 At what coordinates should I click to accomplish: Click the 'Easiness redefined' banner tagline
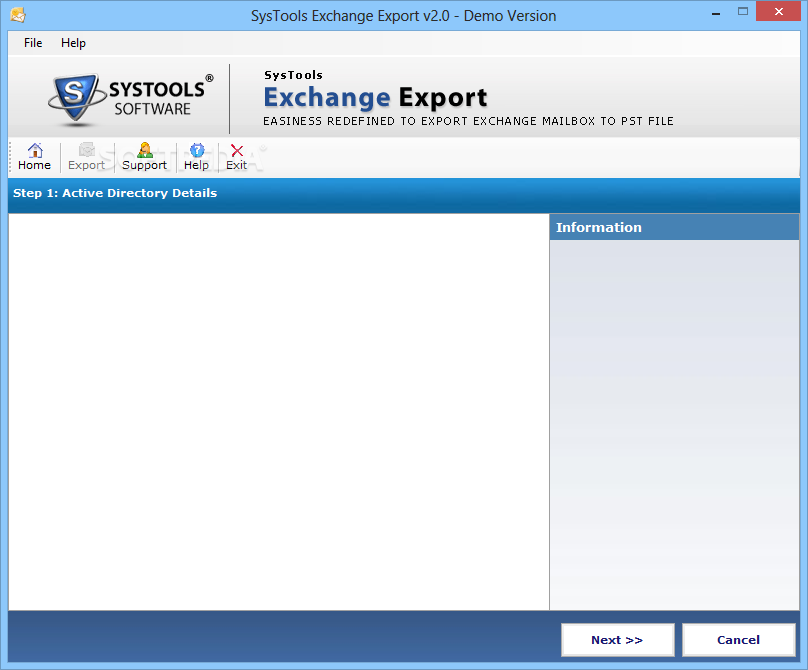point(468,121)
